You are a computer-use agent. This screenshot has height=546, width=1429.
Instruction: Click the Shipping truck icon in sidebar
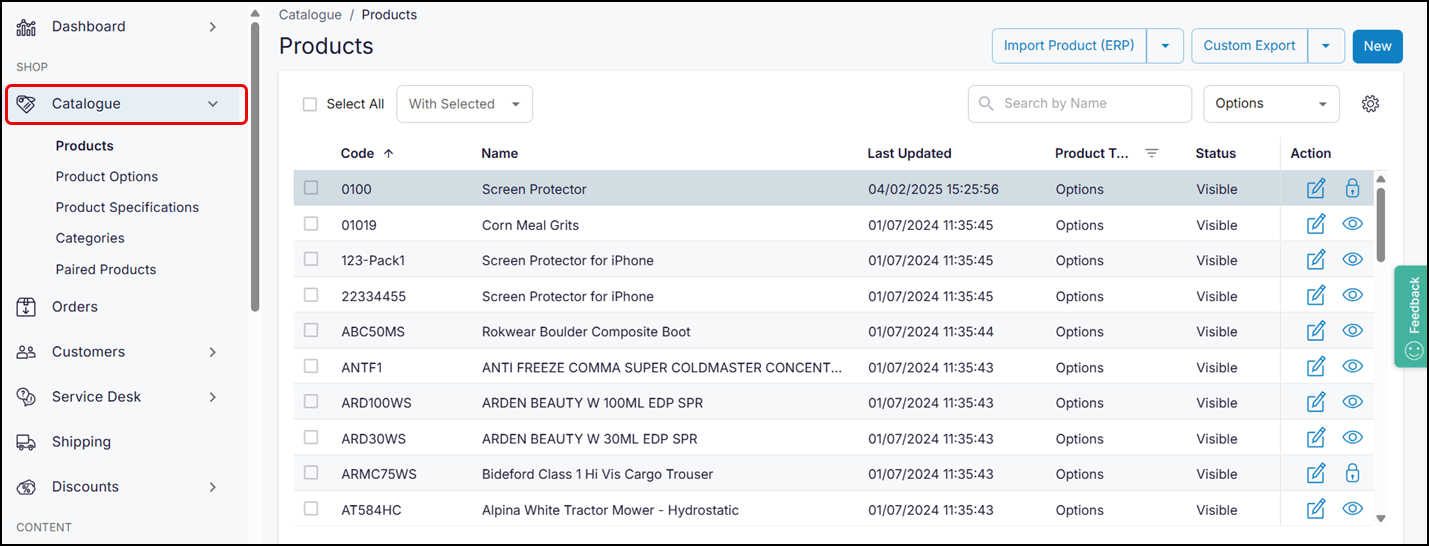[x=27, y=442]
